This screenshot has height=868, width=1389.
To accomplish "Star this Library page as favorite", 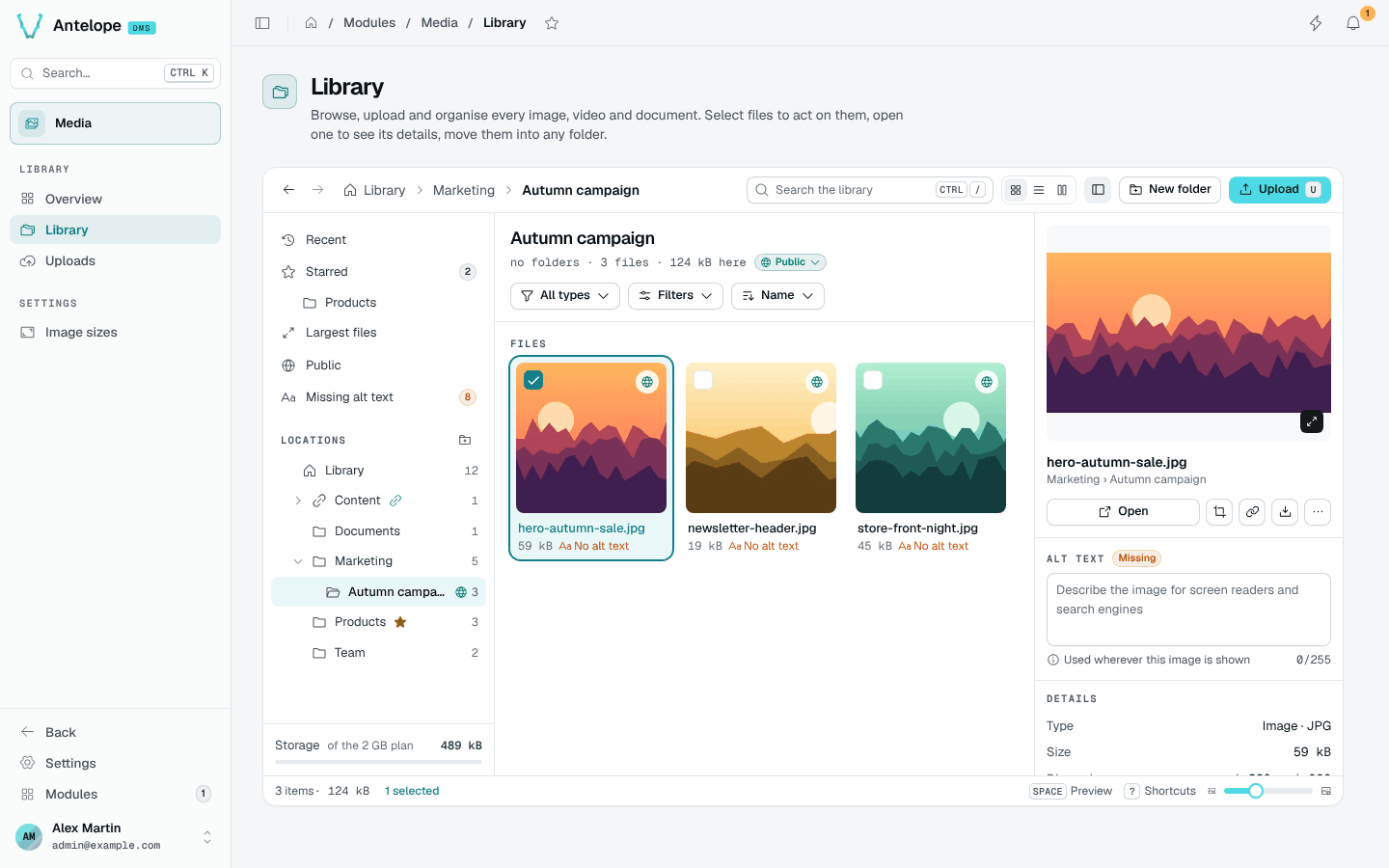I will click(x=552, y=23).
